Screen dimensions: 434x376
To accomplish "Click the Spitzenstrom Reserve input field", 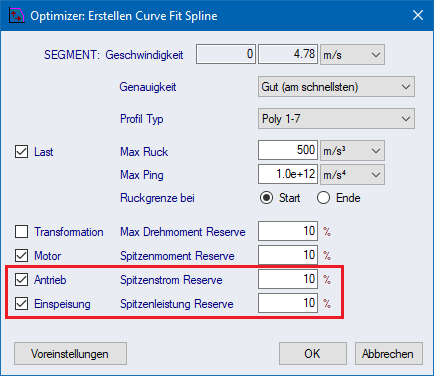I will coord(288,279).
